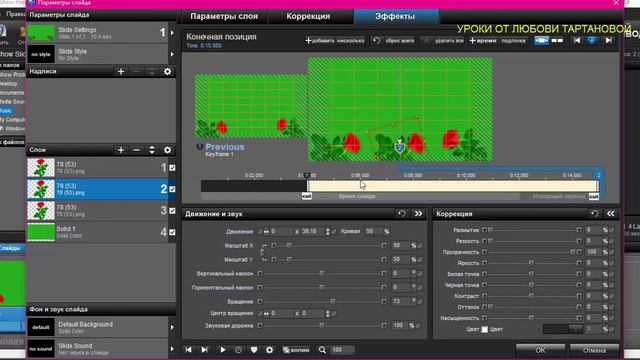This screenshot has width=640, height=360.
Task: Expand Slide Settings arrow
Action: pyautogui.click(x=172, y=33)
